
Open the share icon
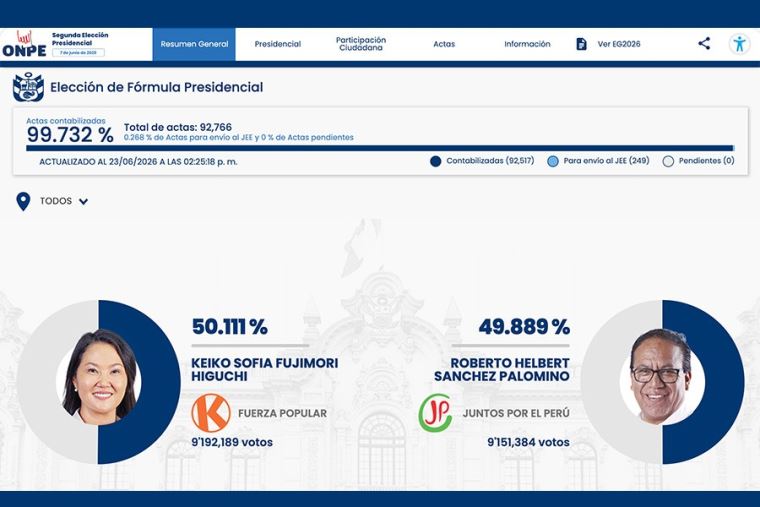[704, 44]
